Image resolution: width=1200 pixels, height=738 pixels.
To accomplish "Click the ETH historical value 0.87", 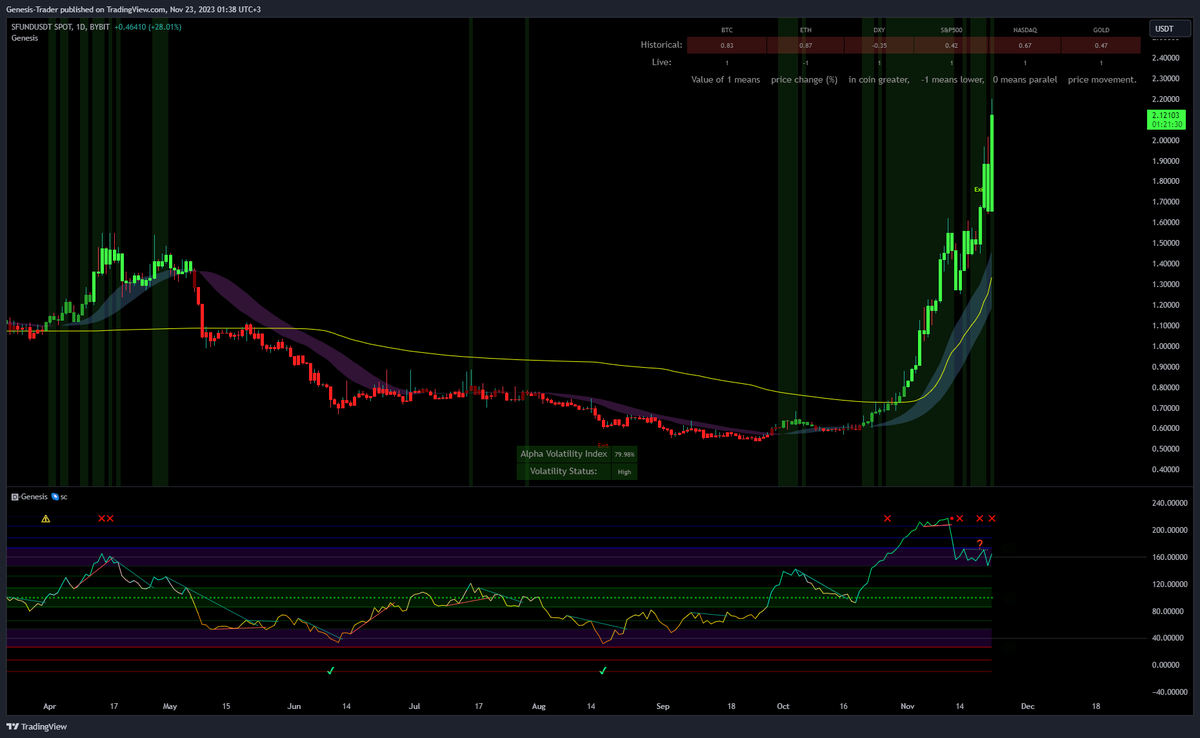I will pos(805,46).
